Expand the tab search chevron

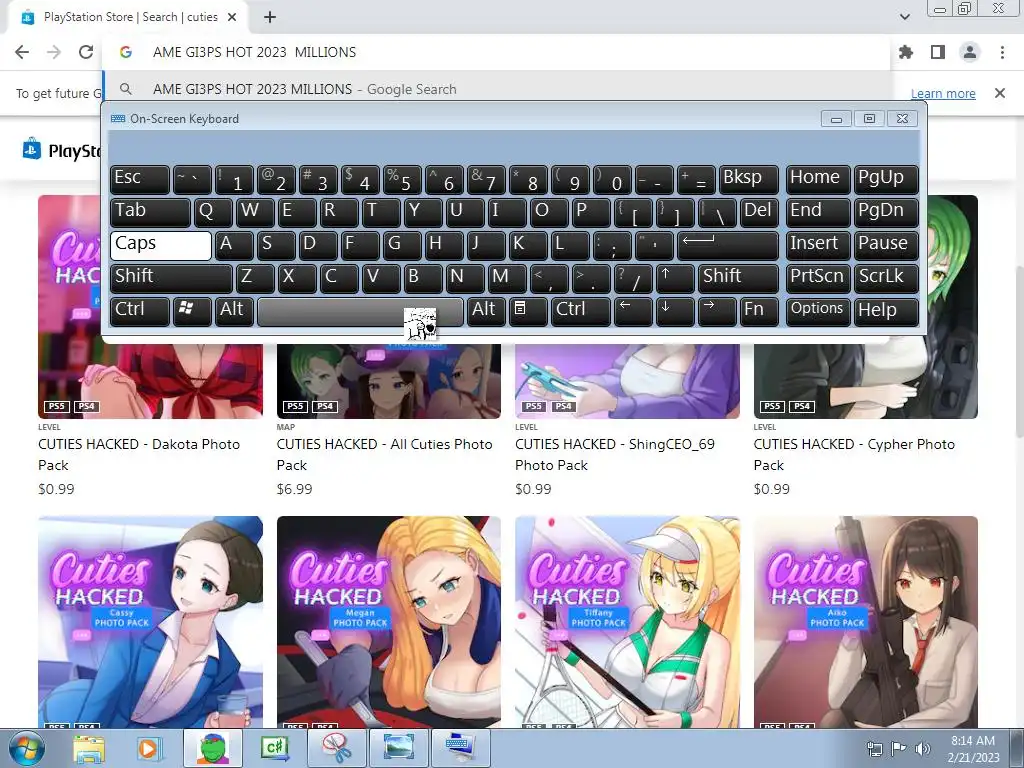(904, 17)
